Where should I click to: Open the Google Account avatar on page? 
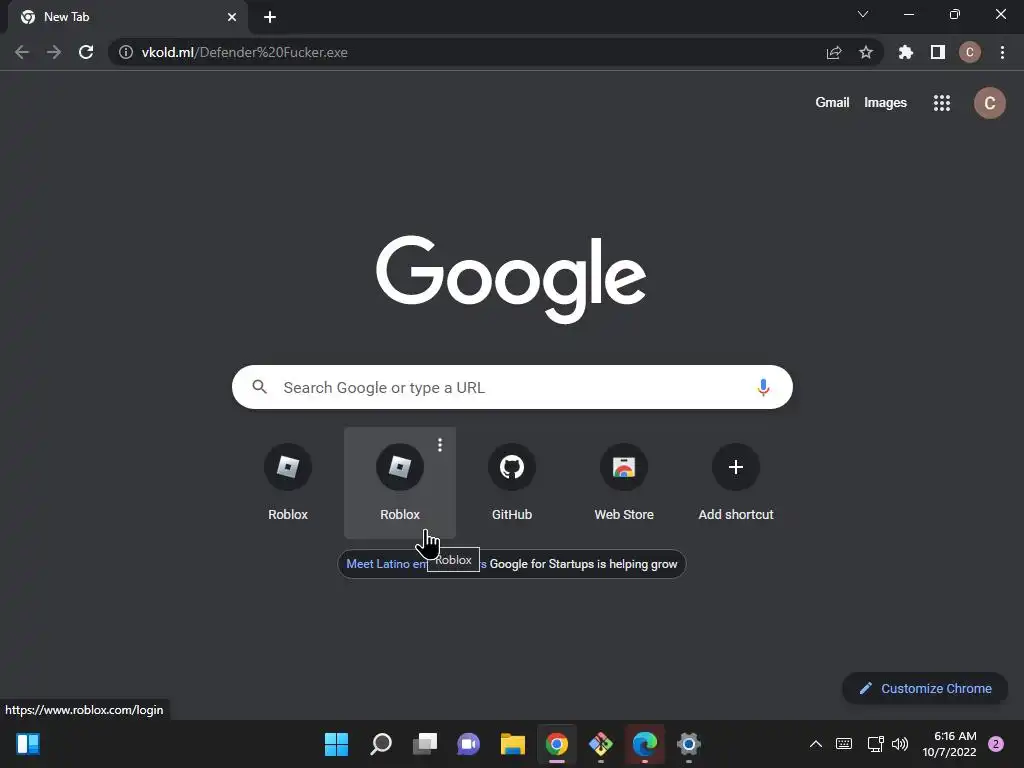989,103
